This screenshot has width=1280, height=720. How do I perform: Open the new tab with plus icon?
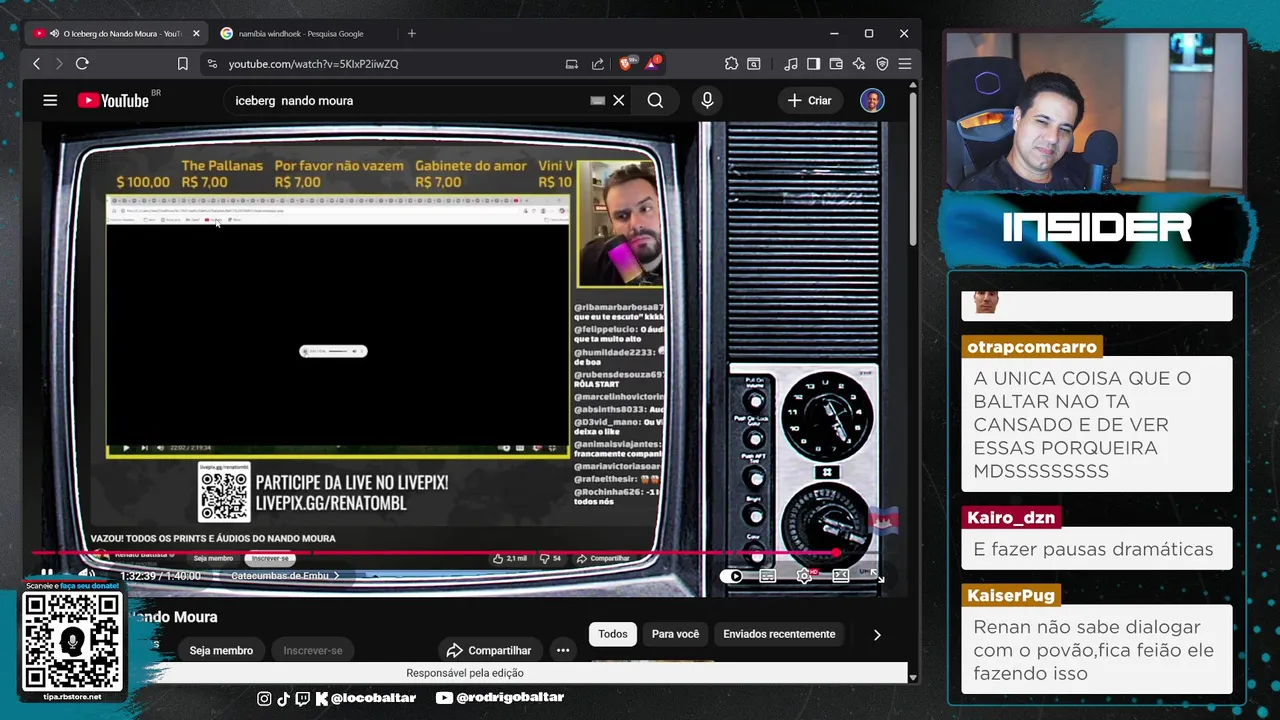click(x=411, y=33)
